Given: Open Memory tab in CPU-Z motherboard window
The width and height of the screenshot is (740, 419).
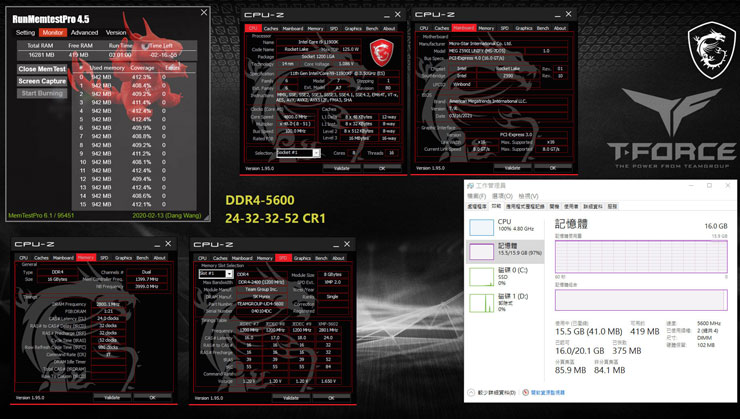Looking at the screenshot, I should pos(486,28).
